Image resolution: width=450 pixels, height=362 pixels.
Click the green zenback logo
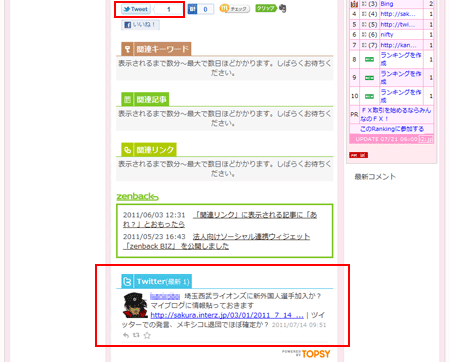(x=137, y=196)
